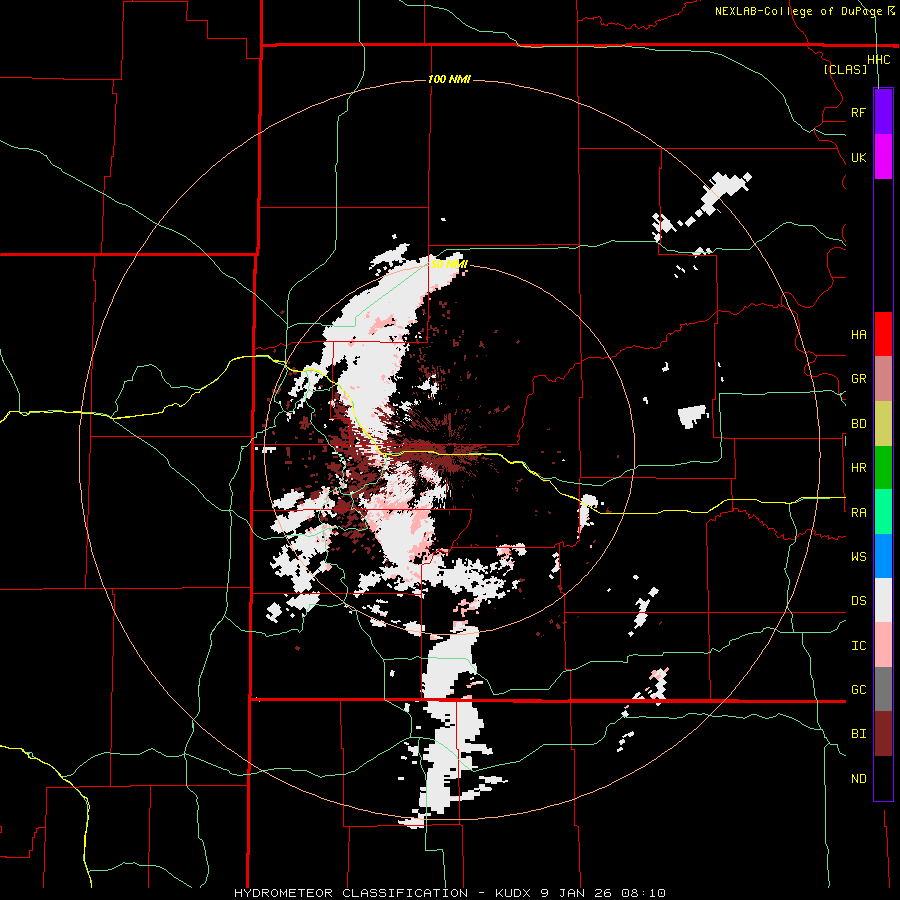The image size is (900, 900).
Task: Select the GR legend label
Action: [x=858, y=379]
